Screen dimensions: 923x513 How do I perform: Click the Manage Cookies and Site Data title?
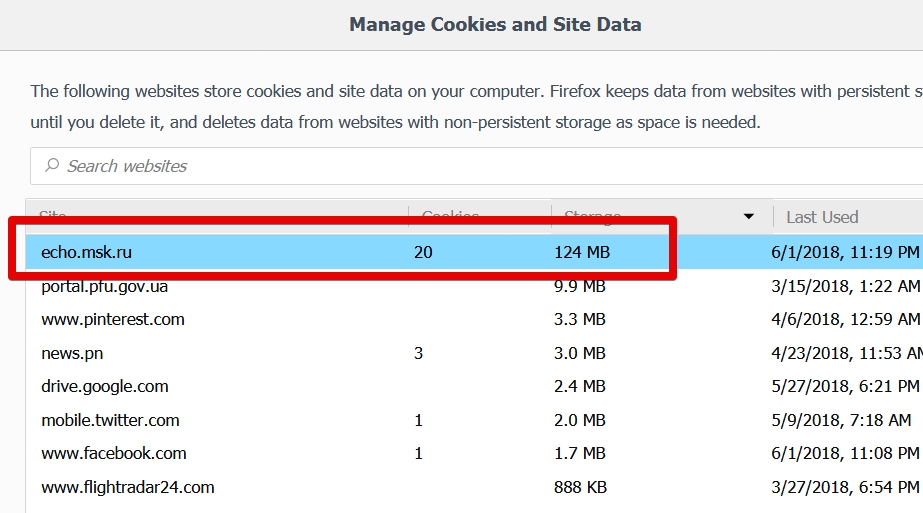point(495,24)
